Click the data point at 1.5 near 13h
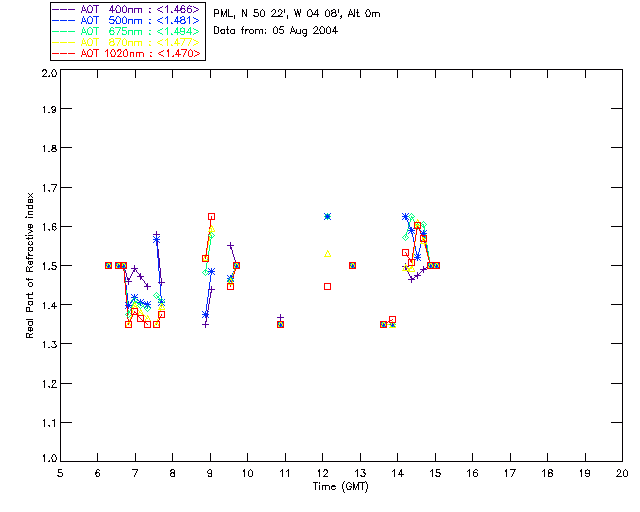The image size is (640, 512). (353, 265)
